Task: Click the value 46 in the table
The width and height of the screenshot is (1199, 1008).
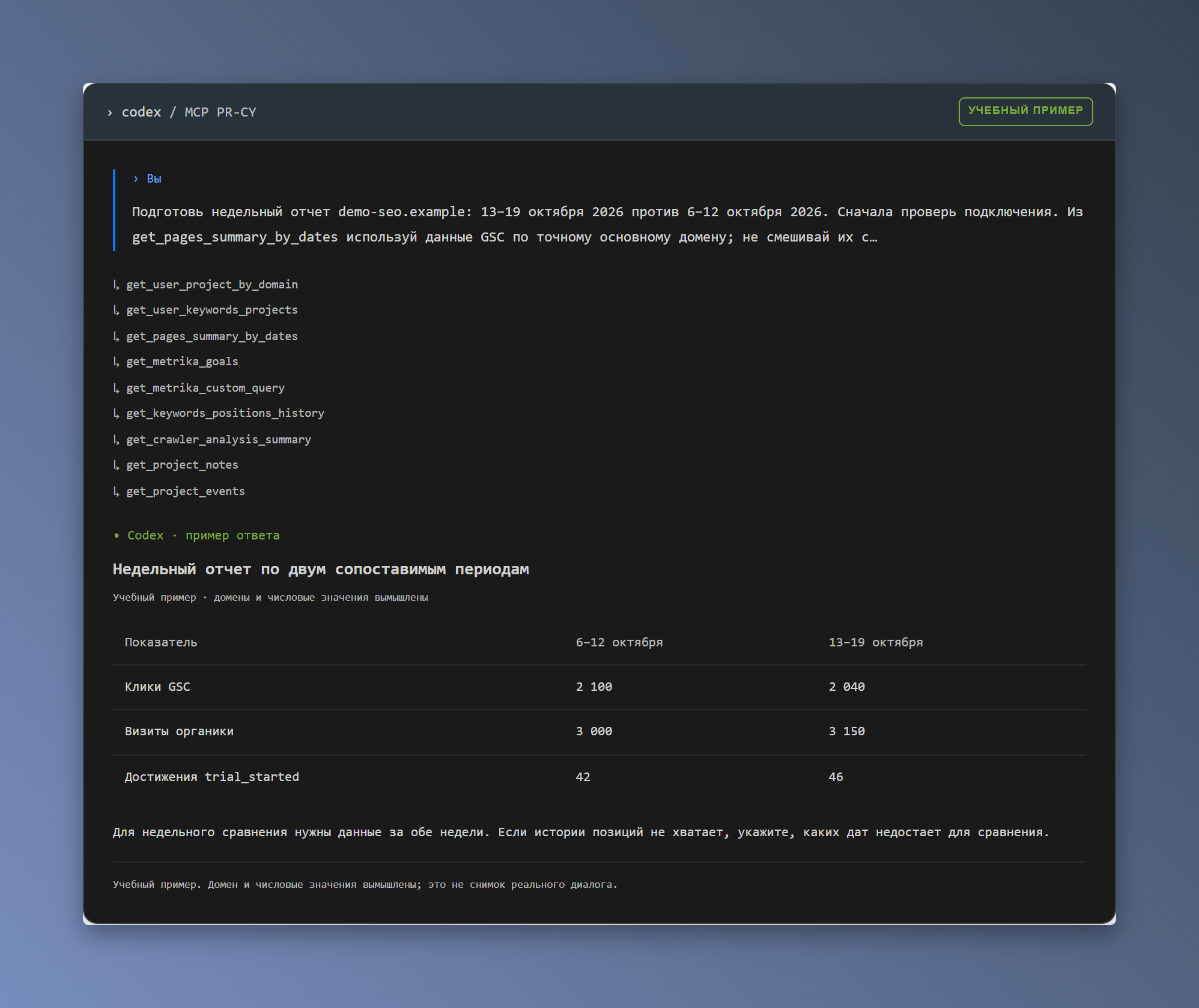Action: pyautogui.click(x=836, y=777)
